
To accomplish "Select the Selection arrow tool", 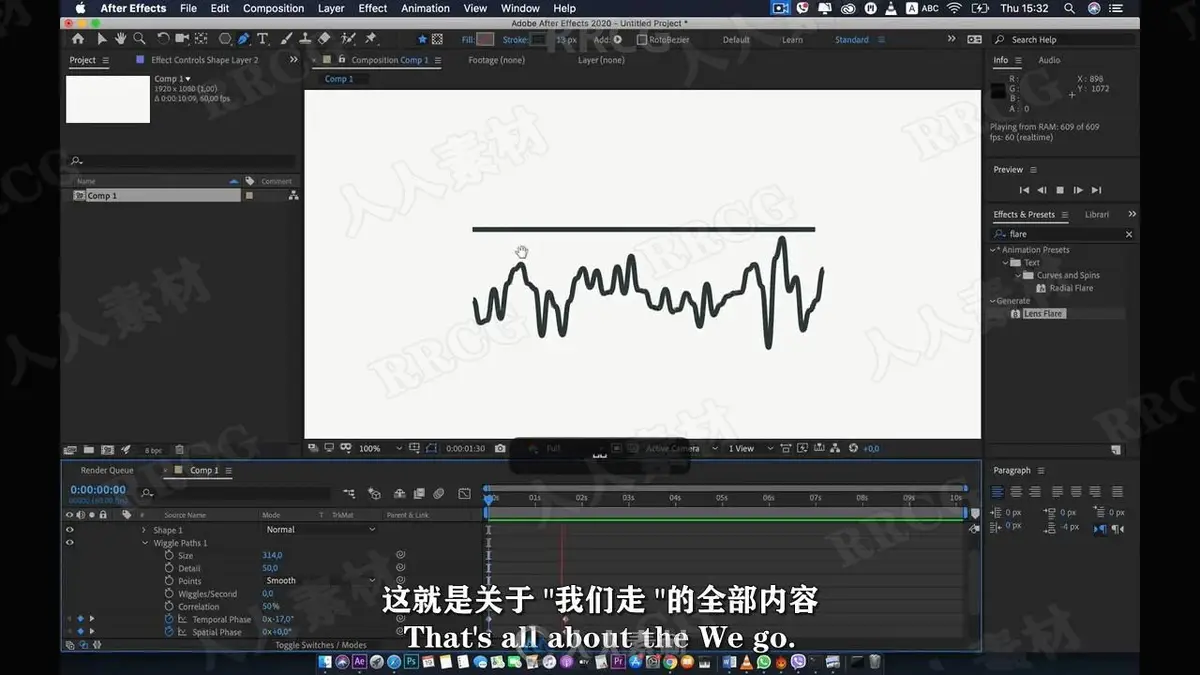I will pyautogui.click(x=102, y=39).
